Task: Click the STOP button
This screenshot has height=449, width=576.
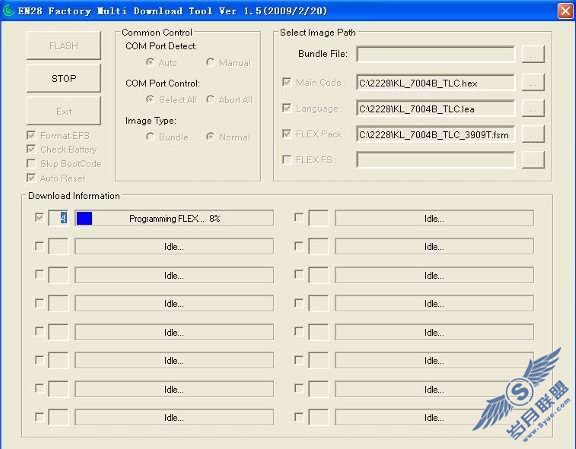Action: point(63,78)
